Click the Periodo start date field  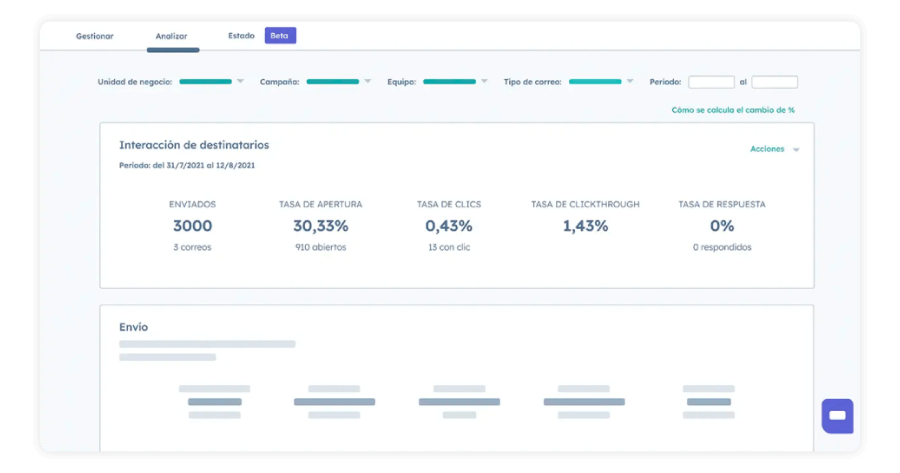(711, 82)
